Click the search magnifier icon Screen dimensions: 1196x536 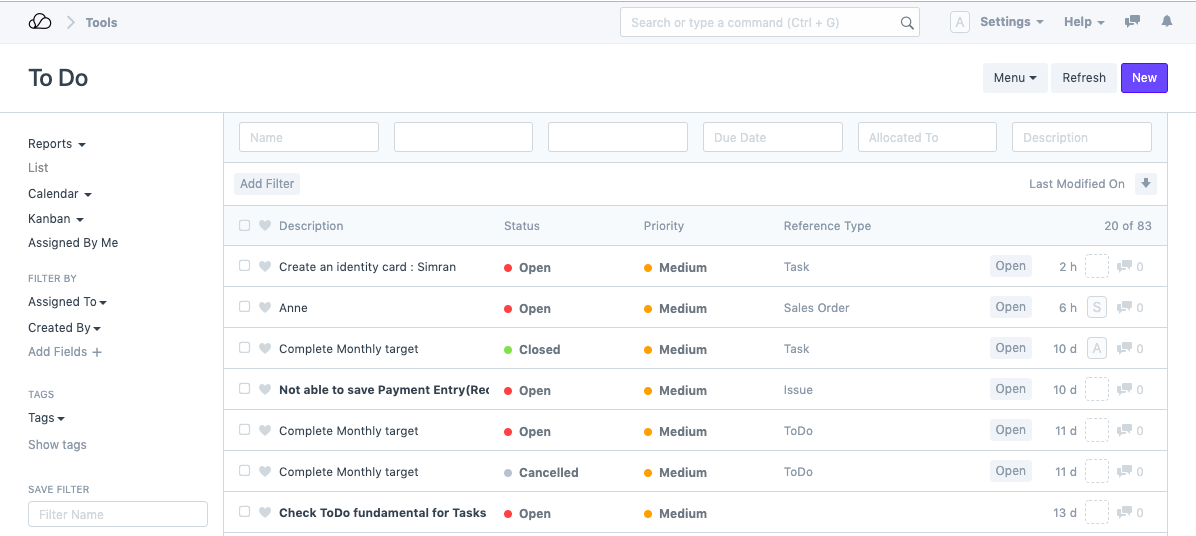(907, 23)
